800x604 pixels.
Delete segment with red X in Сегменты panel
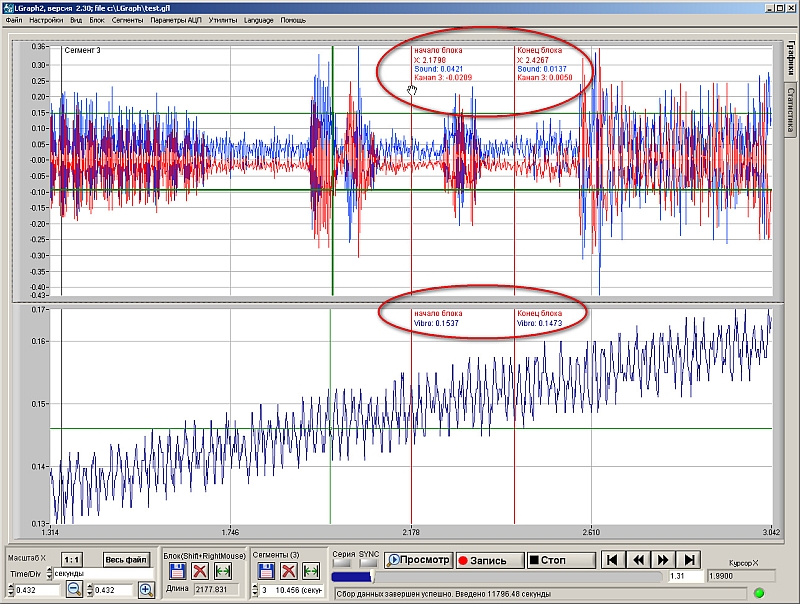point(289,571)
